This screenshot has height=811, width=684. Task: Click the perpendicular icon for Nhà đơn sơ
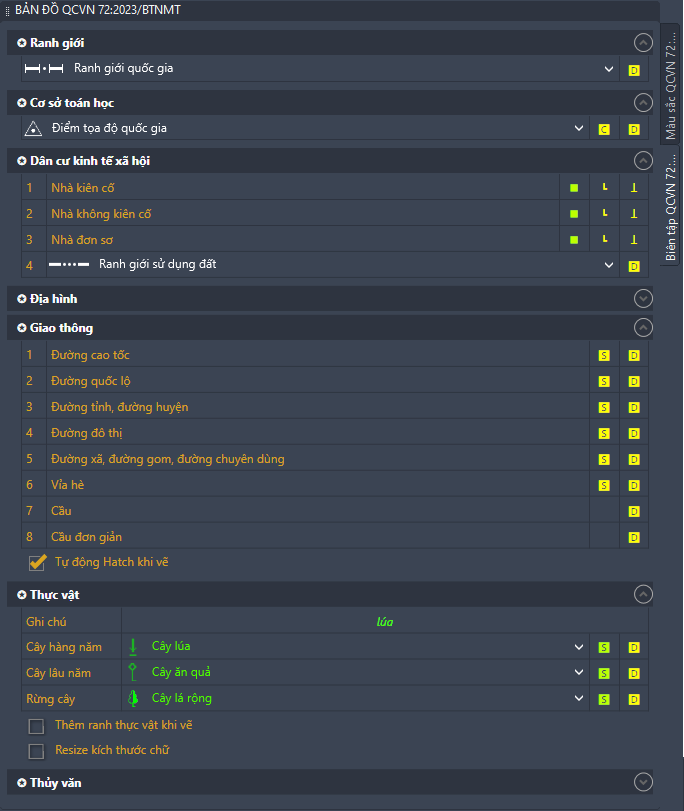[x=634, y=240]
